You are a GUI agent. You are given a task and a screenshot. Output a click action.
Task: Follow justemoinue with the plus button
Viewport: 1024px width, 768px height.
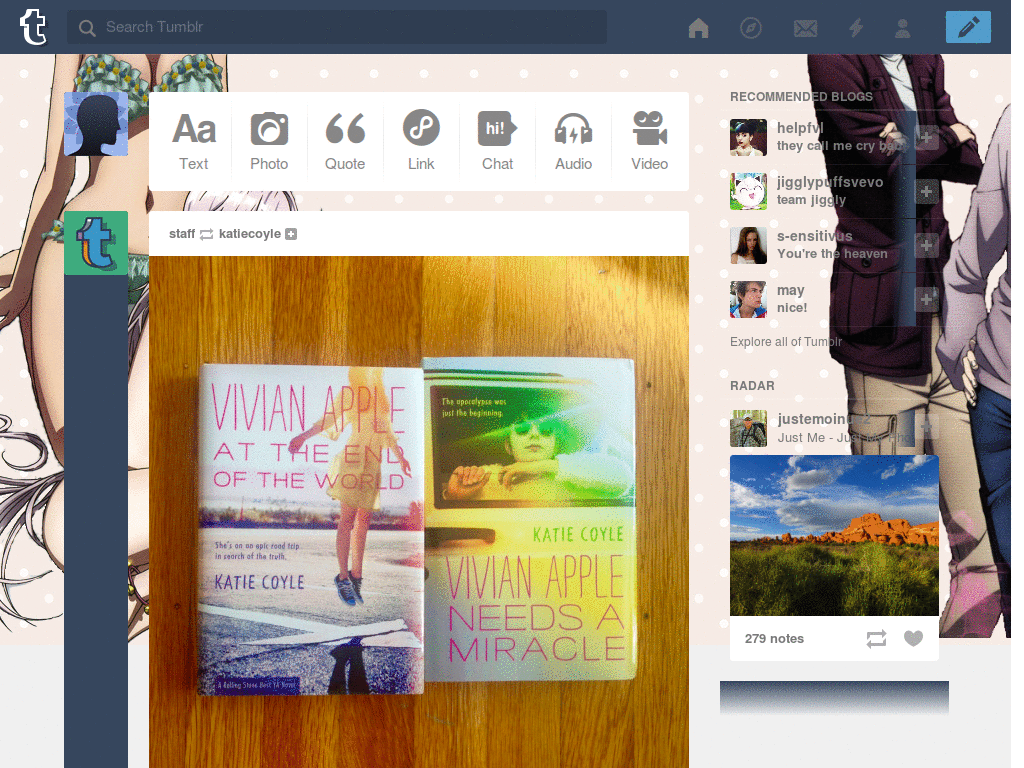click(927, 428)
